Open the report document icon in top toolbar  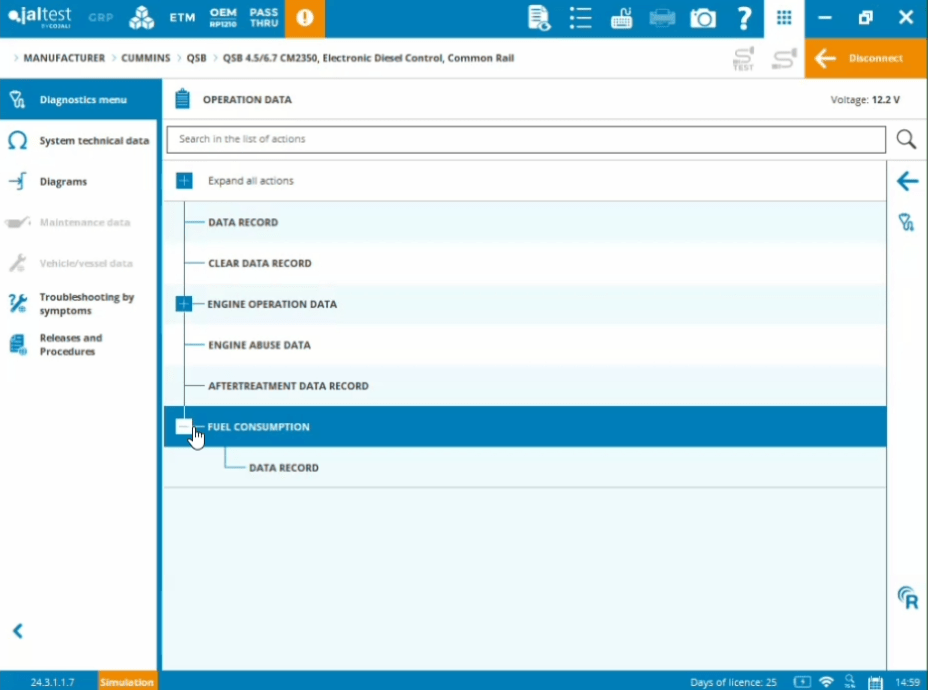tap(539, 18)
